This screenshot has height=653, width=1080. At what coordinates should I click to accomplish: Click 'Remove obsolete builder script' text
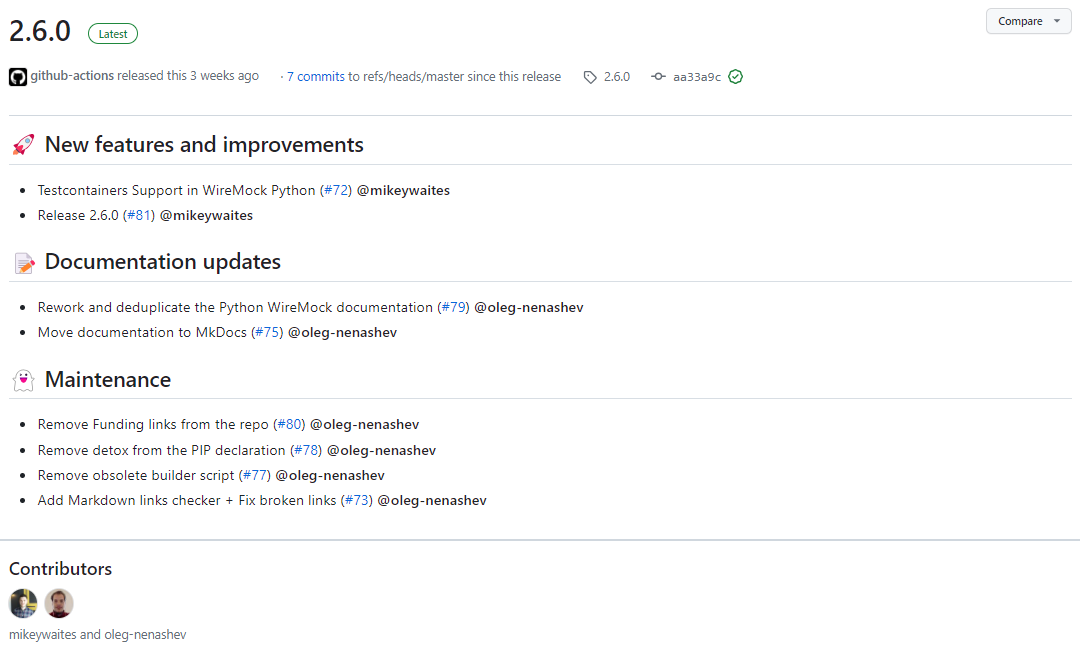coord(136,475)
